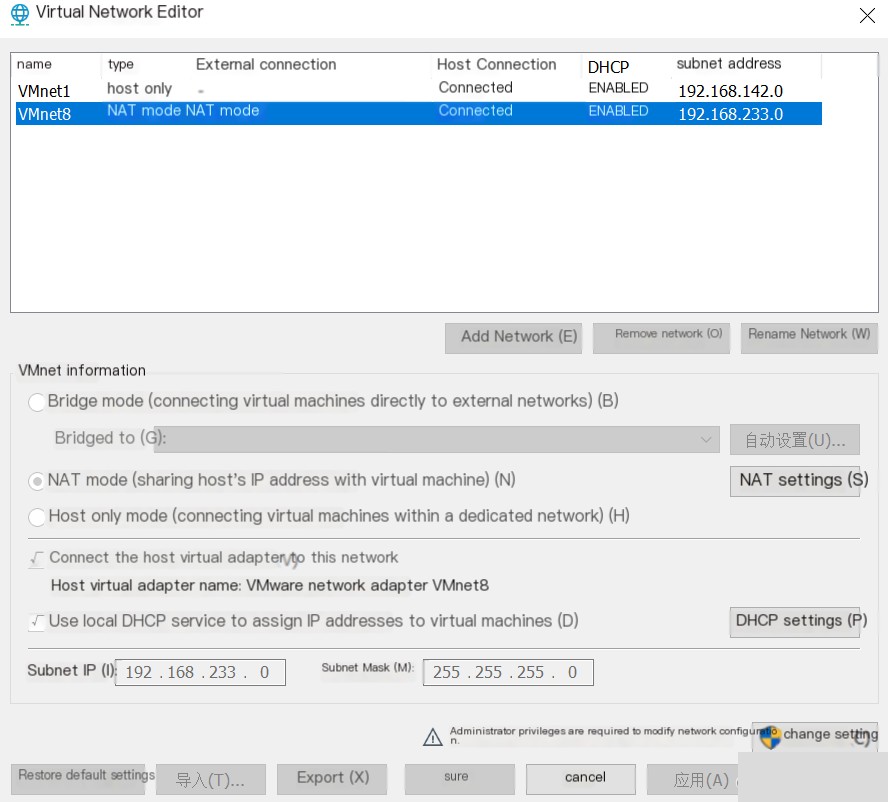Click the cancel button
The height and width of the screenshot is (802, 888).
coord(580,779)
